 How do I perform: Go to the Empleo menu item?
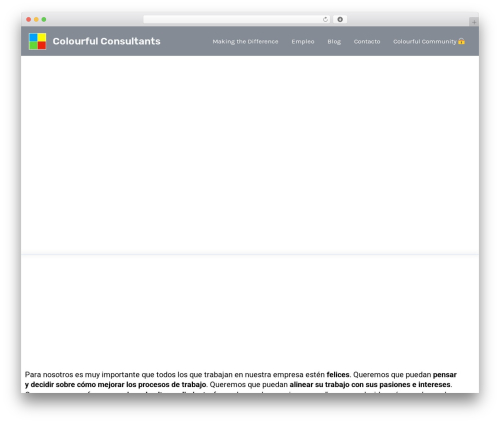[303, 42]
